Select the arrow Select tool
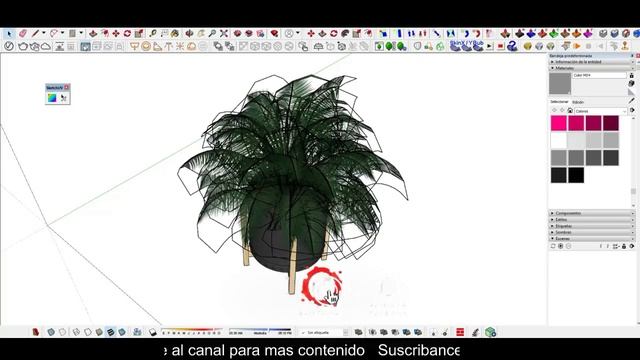 (9, 33)
